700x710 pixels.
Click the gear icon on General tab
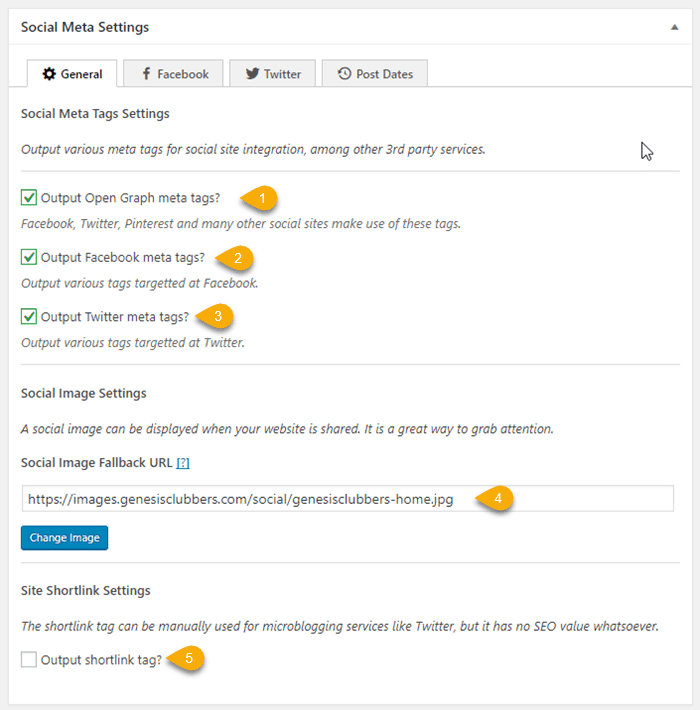pyautogui.click(x=48, y=74)
